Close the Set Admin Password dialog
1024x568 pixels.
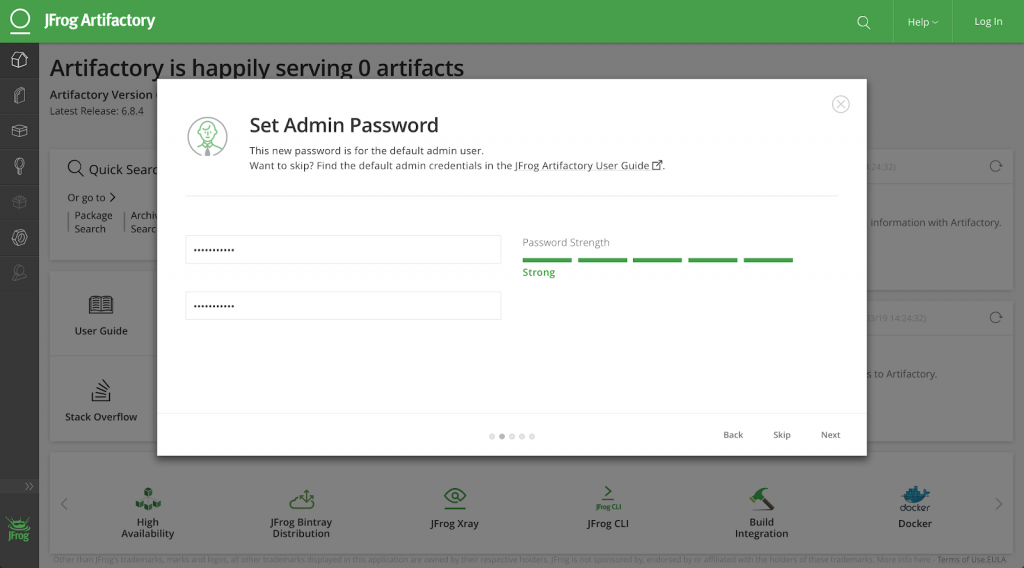(x=841, y=105)
